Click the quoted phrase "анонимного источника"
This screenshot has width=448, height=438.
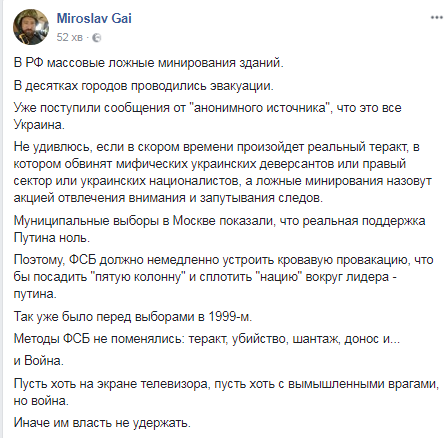point(262,108)
